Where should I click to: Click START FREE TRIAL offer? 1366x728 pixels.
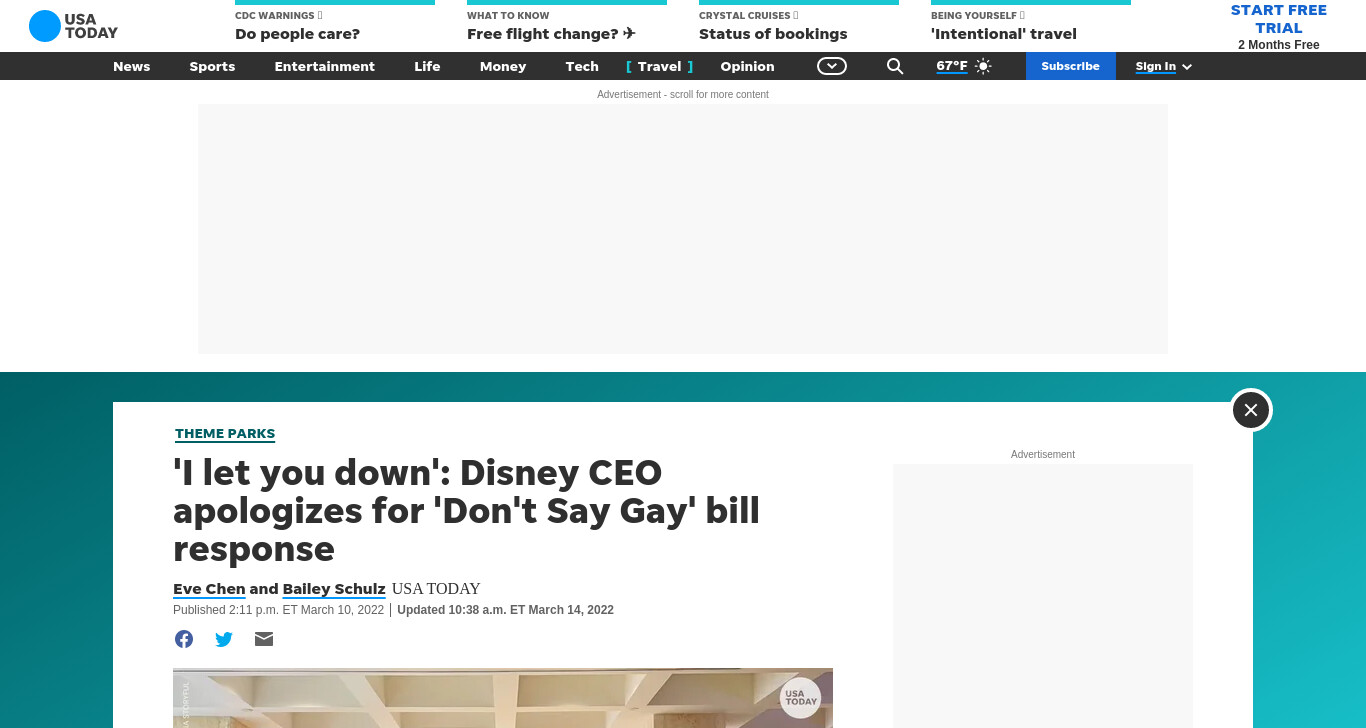point(1278,19)
